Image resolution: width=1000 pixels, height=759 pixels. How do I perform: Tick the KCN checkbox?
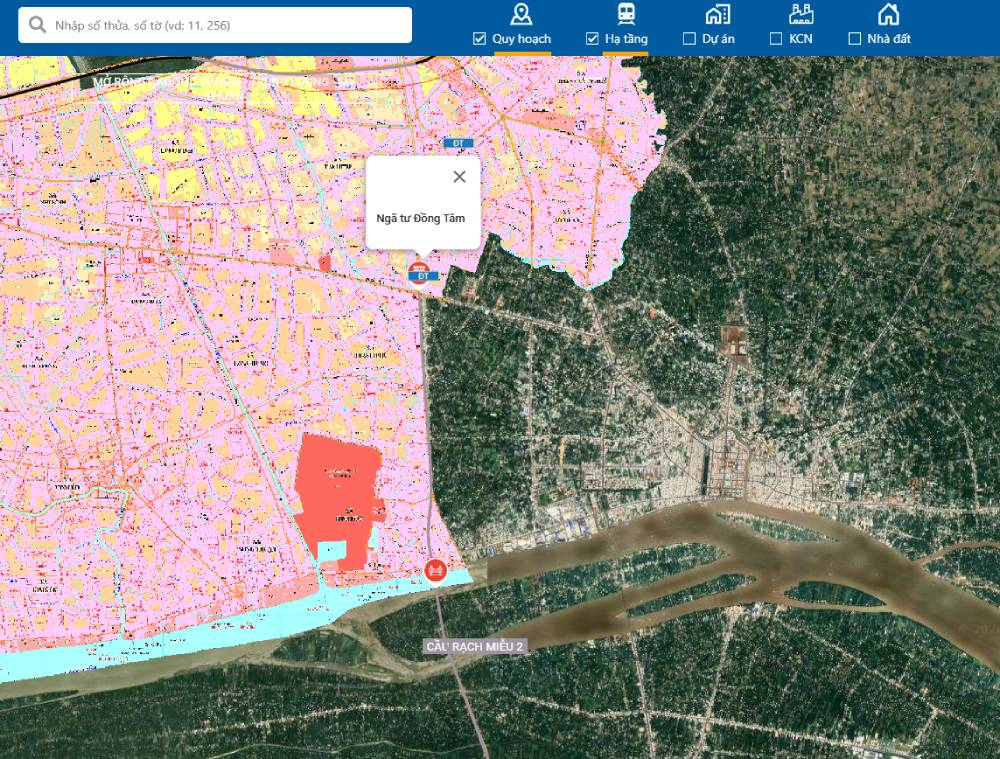[776, 39]
